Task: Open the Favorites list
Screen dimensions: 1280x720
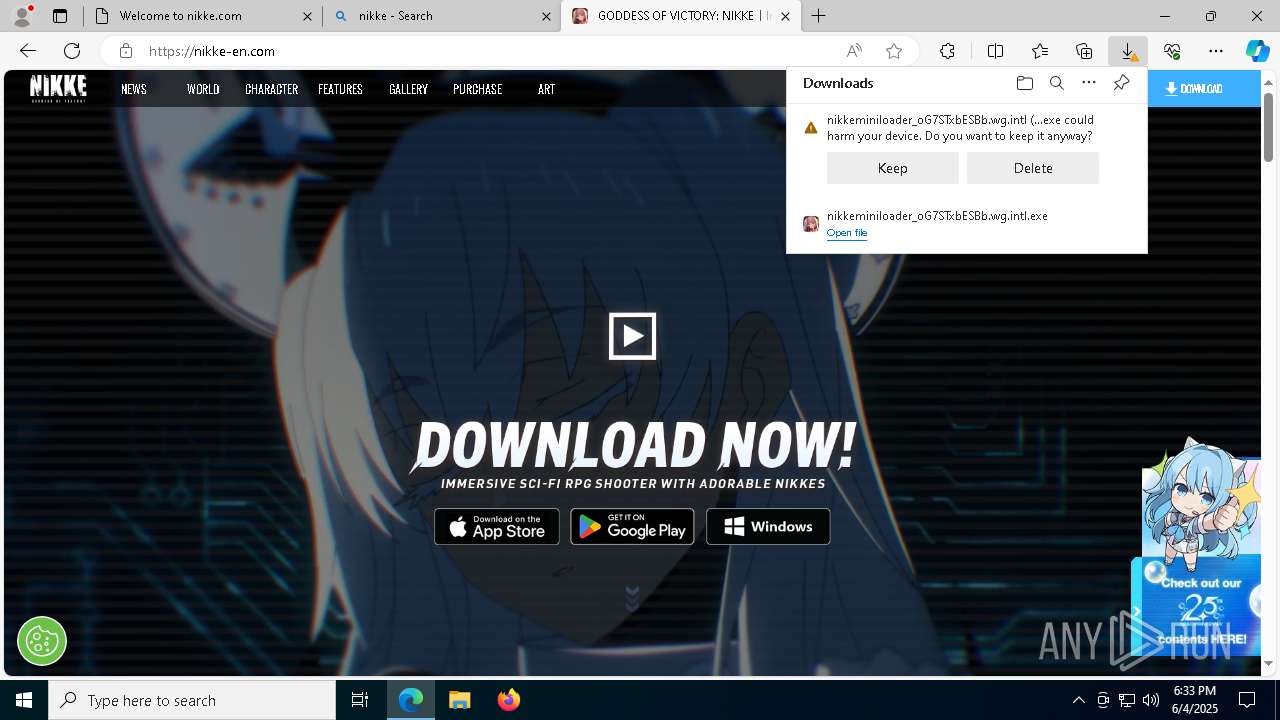Action: tap(1040, 51)
